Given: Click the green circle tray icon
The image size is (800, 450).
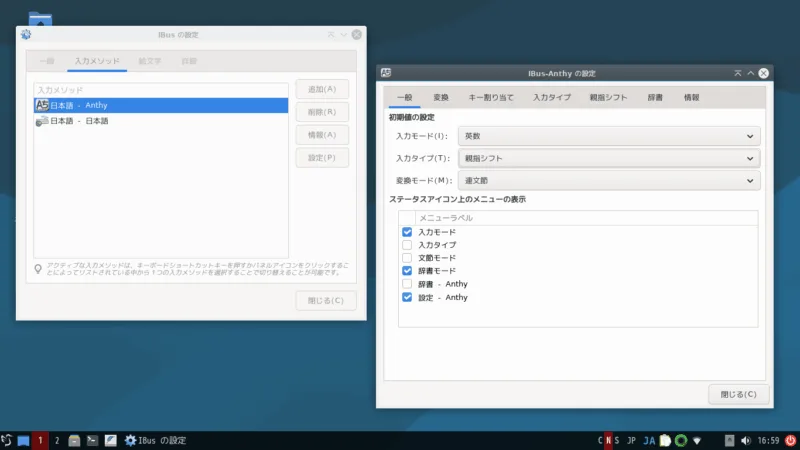Looking at the screenshot, I should 681,440.
